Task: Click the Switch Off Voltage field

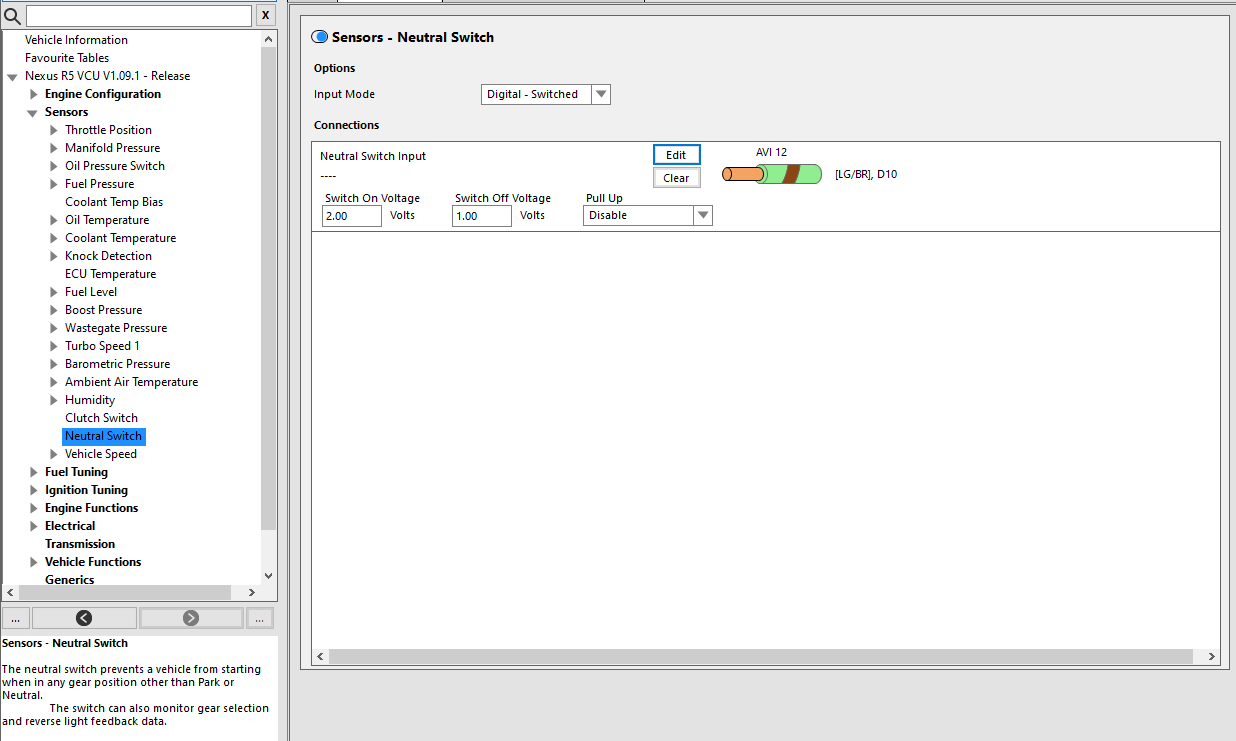Action: click(x=481, y=216)
